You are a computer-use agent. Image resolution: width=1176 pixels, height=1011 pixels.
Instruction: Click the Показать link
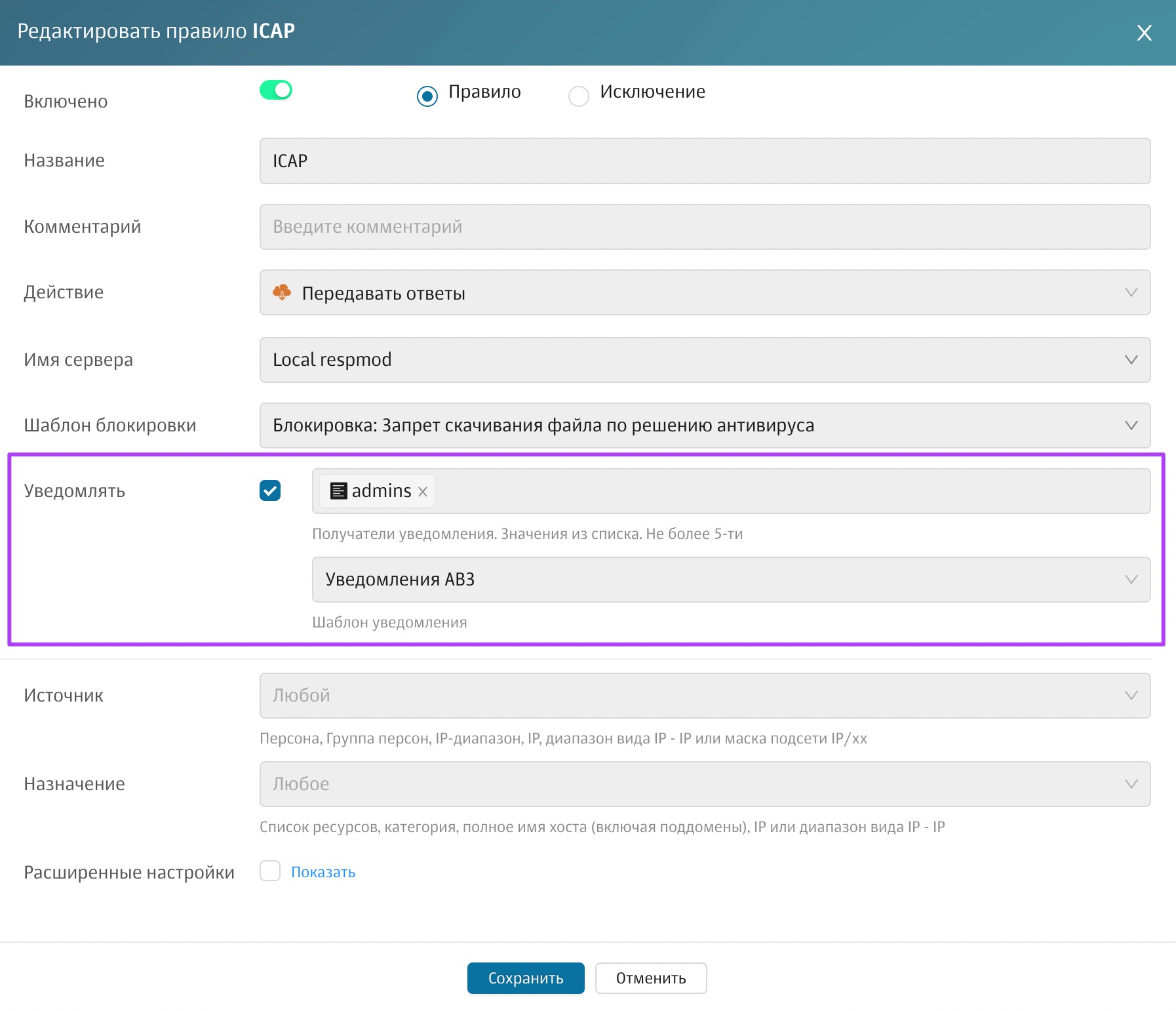click(x=323, y=872)
